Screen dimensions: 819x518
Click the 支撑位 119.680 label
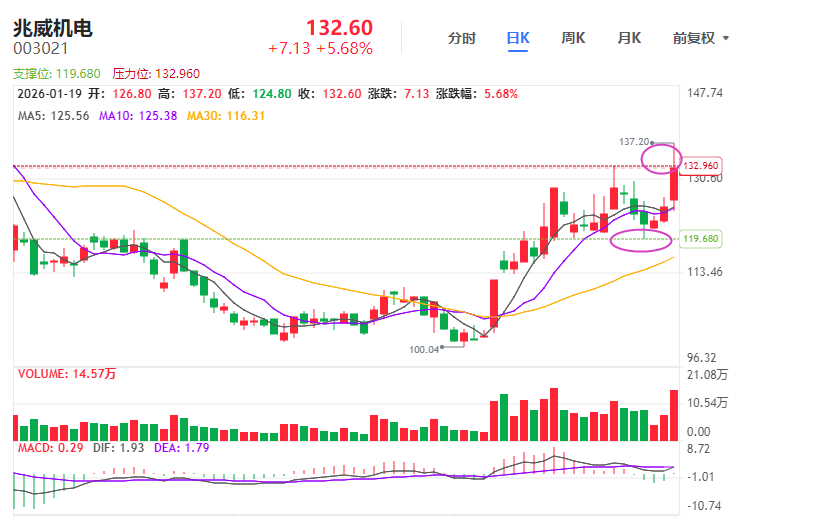pyautogui.click(x=56, y=74)
